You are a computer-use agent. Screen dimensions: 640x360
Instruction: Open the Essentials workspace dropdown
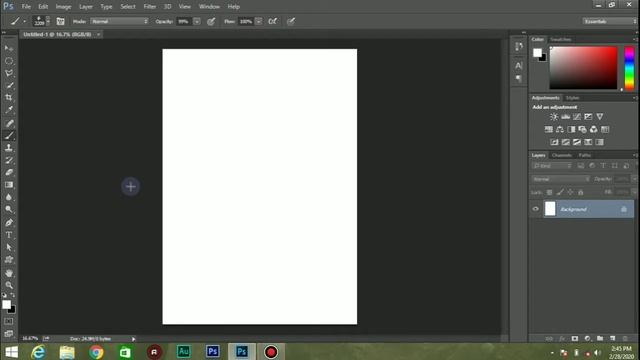tap(609, 21)
